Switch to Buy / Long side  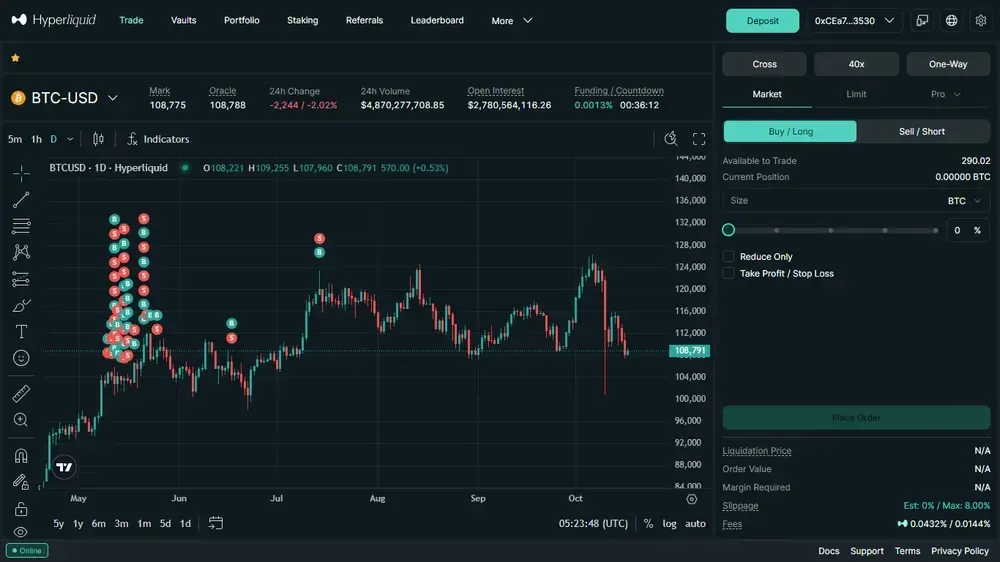tap(790, 131)
